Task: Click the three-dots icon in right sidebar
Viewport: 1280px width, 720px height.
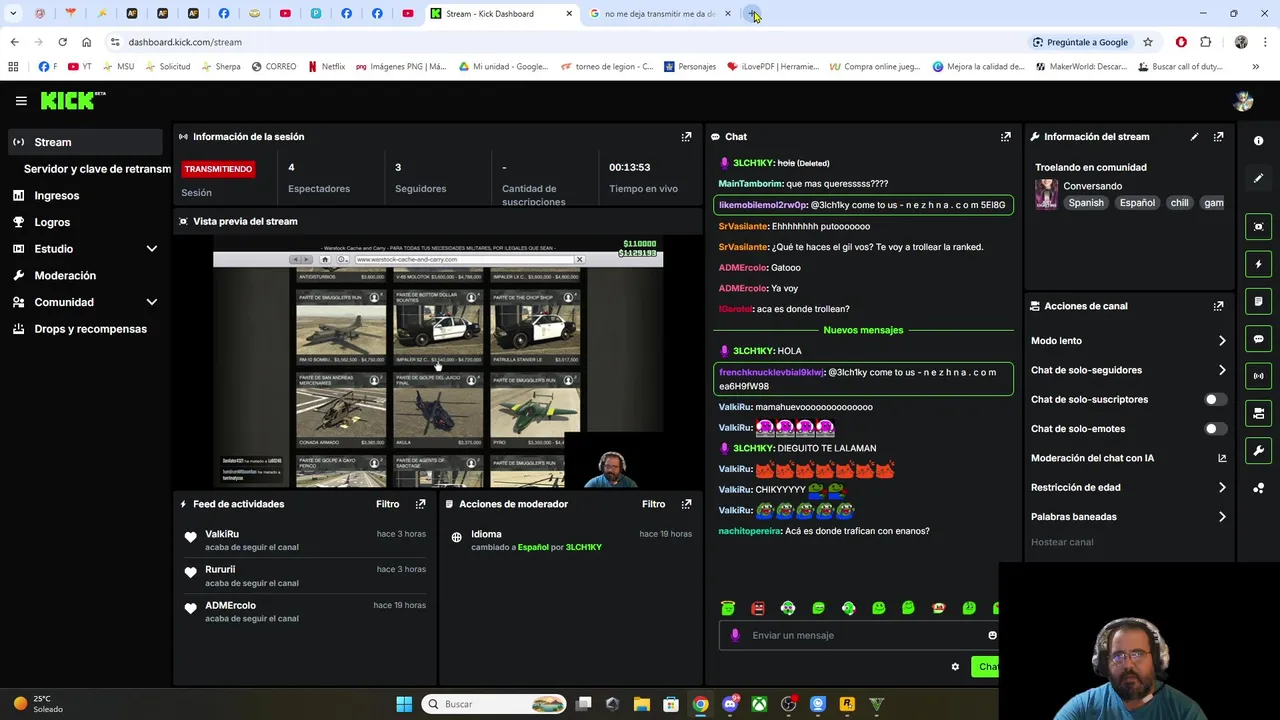Action: click(1258, 488)
